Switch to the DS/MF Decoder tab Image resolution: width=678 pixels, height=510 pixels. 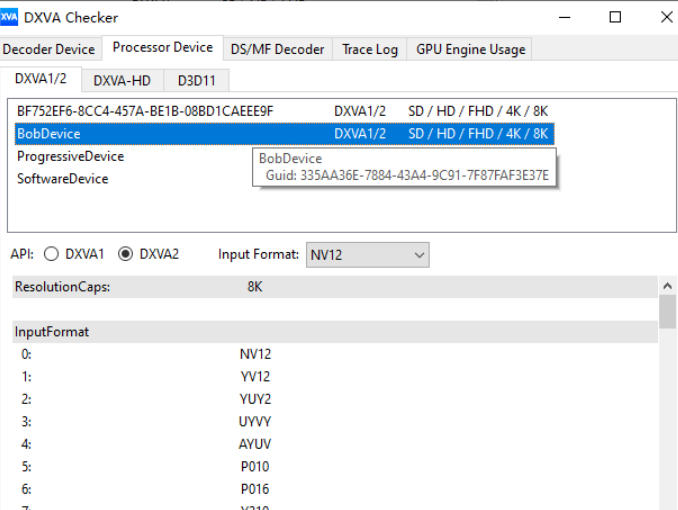coord(277,49)
